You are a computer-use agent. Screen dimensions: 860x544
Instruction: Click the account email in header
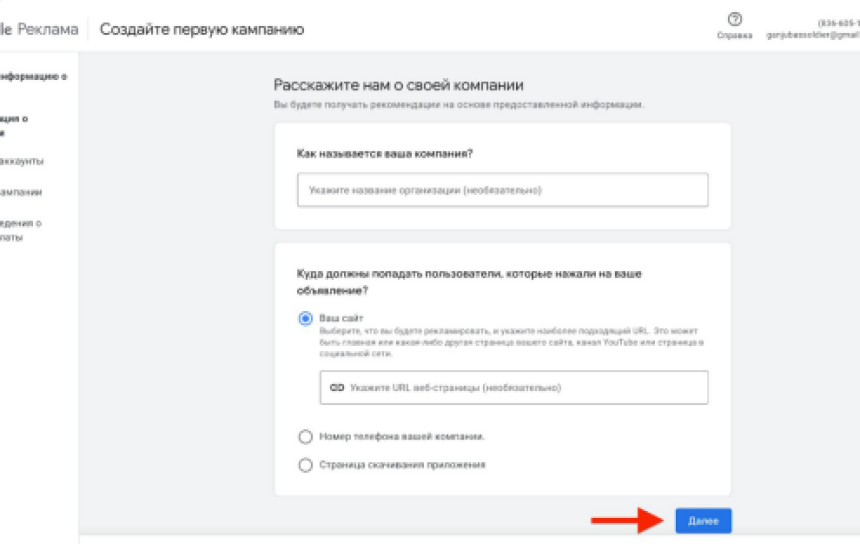coord(813,35)
